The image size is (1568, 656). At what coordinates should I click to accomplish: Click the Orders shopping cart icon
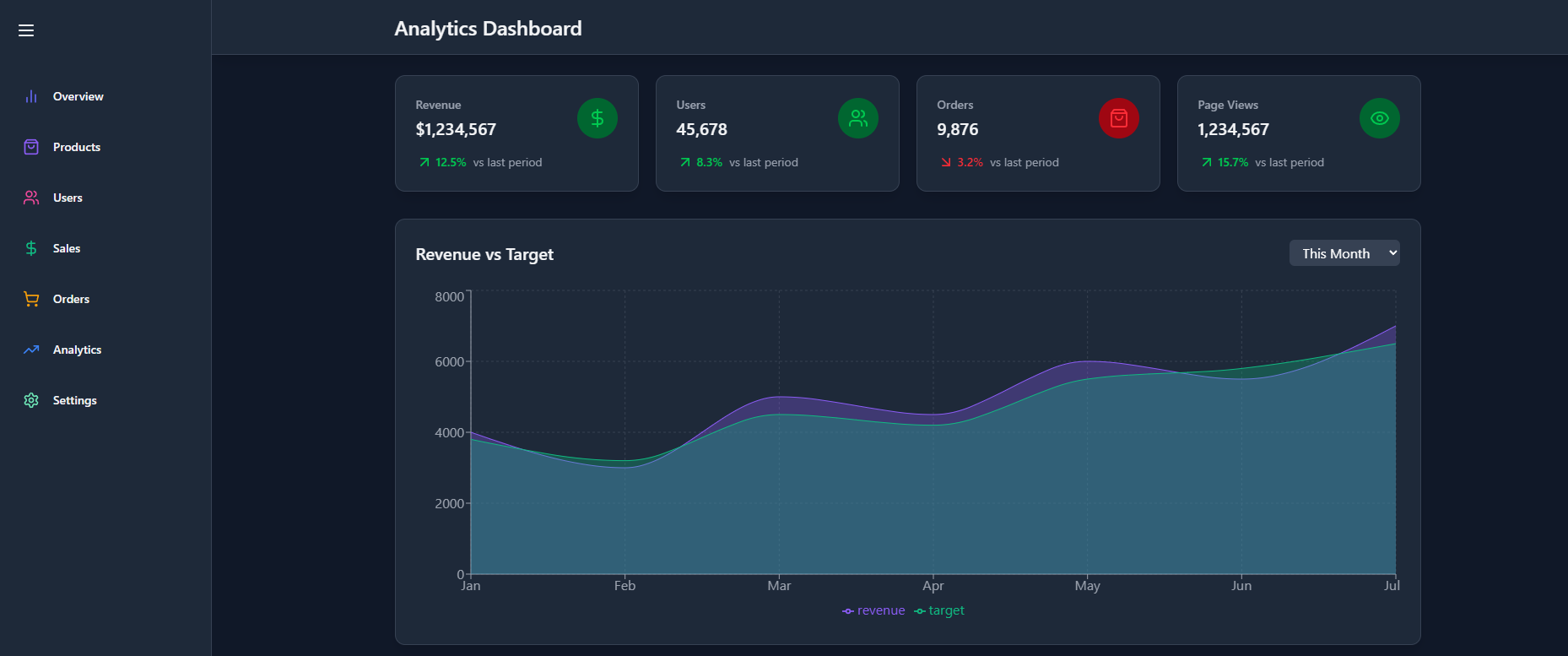pyautogui.click(x=31, y=299)
